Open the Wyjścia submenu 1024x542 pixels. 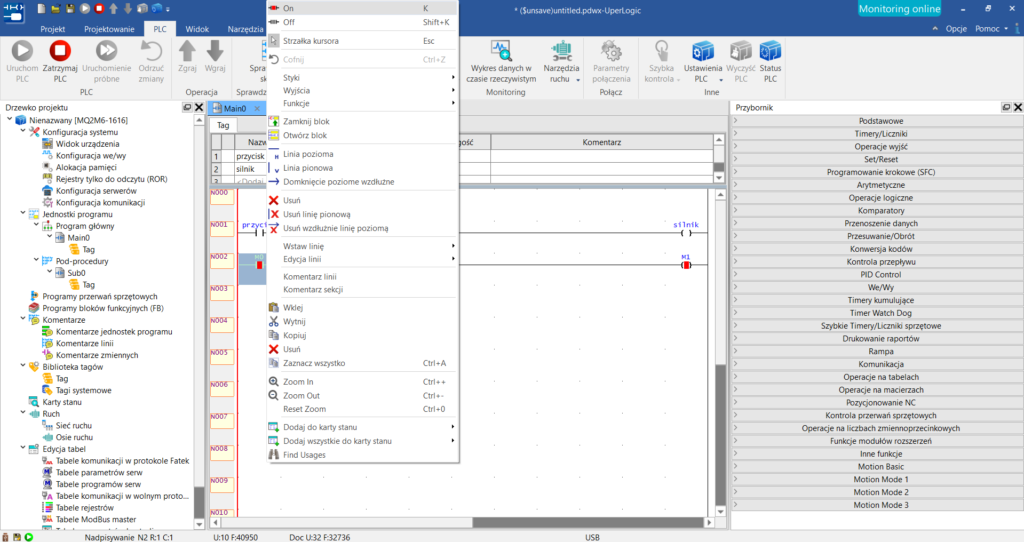coord(362,91)
